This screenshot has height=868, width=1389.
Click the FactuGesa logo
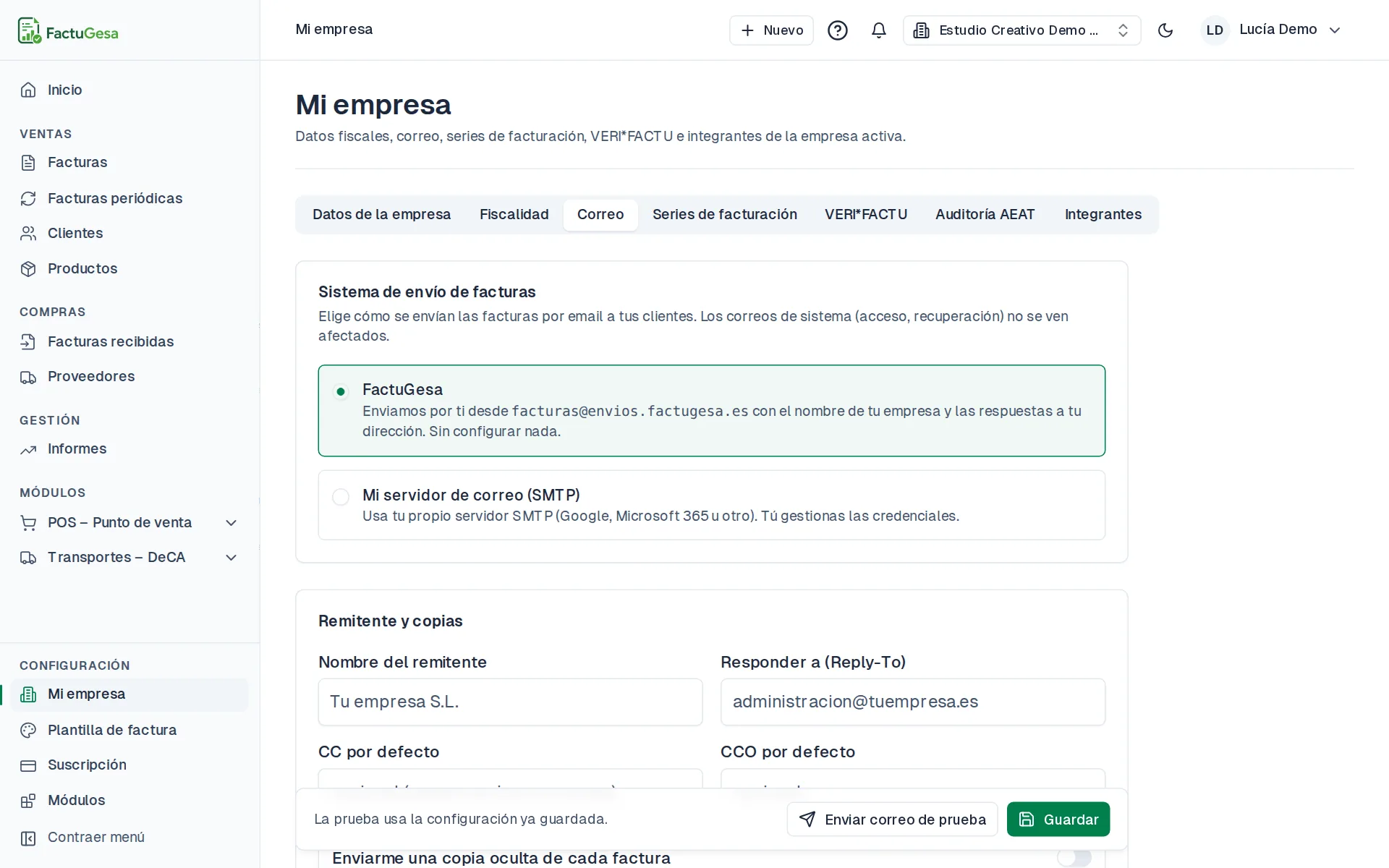(x=68, y=31)
